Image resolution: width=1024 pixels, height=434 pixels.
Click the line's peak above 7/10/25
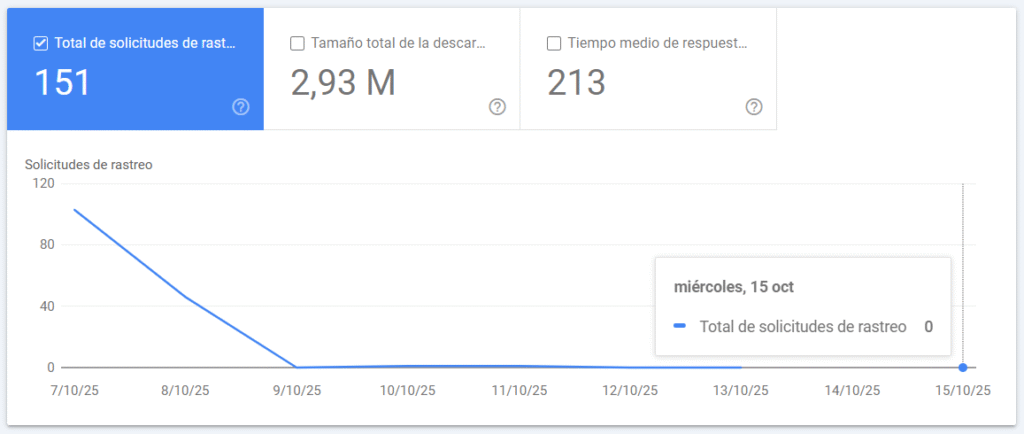(74, 210)
